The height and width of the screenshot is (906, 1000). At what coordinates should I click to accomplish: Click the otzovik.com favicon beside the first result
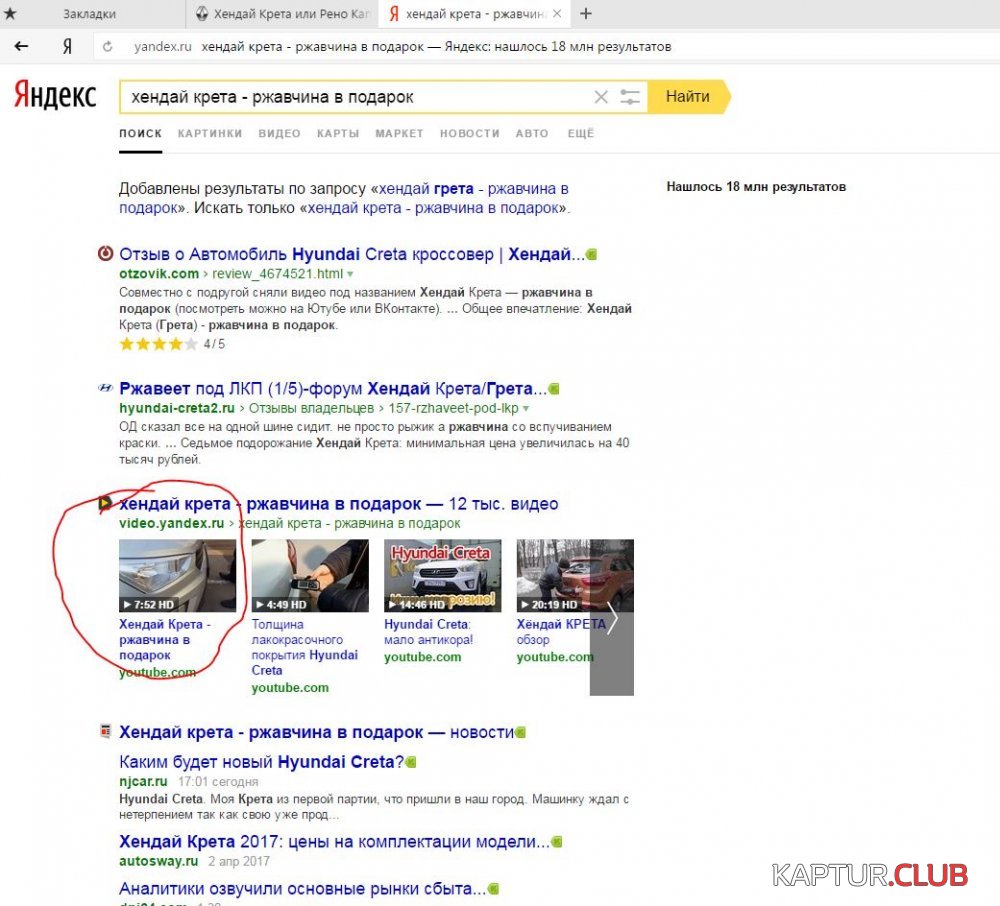(105, 254)
